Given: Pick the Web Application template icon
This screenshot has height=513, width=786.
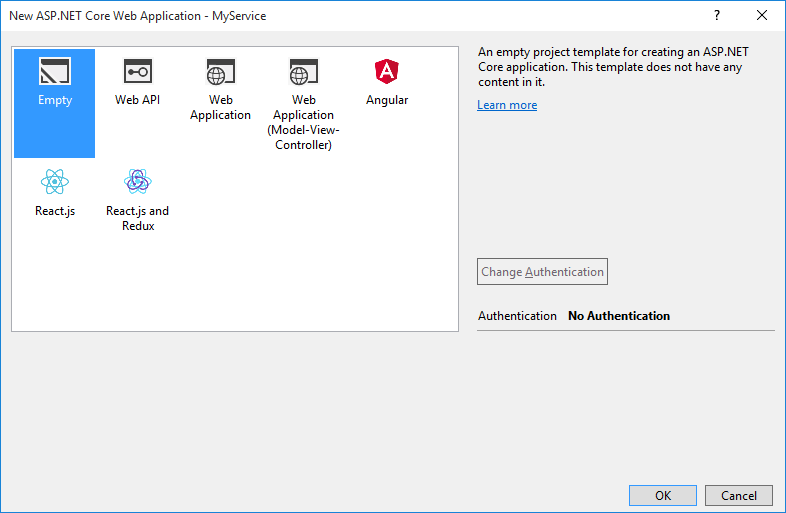Looking at the screenshot, I should point(221,71).
